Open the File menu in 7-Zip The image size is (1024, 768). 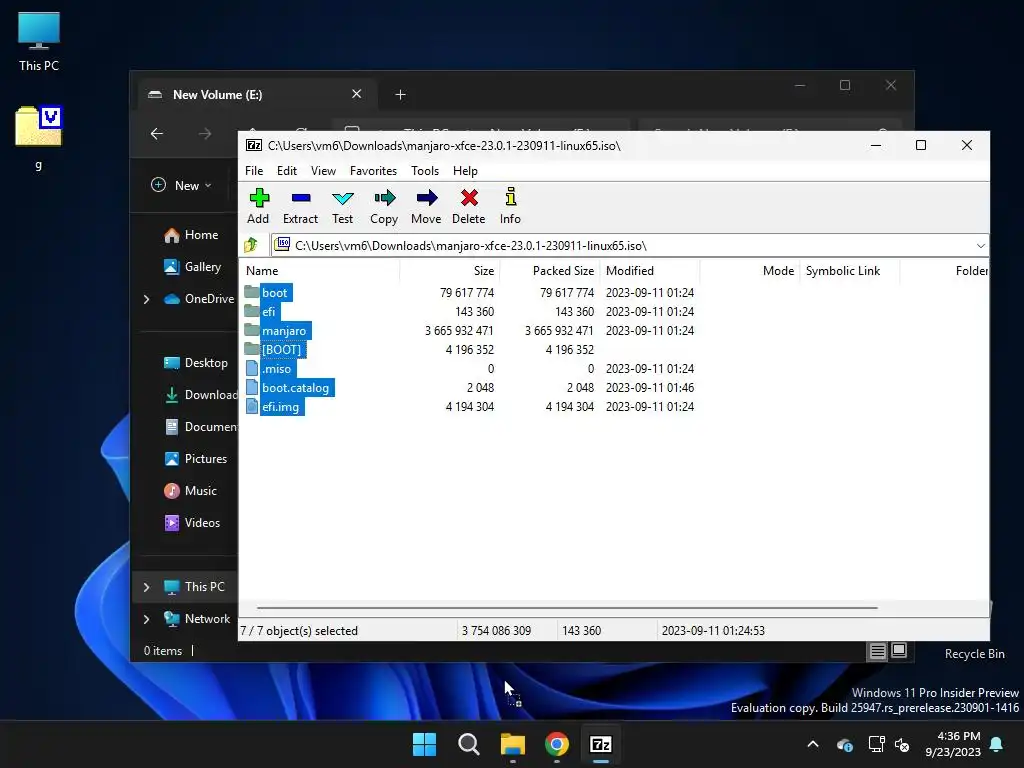(x=254, y=170)
